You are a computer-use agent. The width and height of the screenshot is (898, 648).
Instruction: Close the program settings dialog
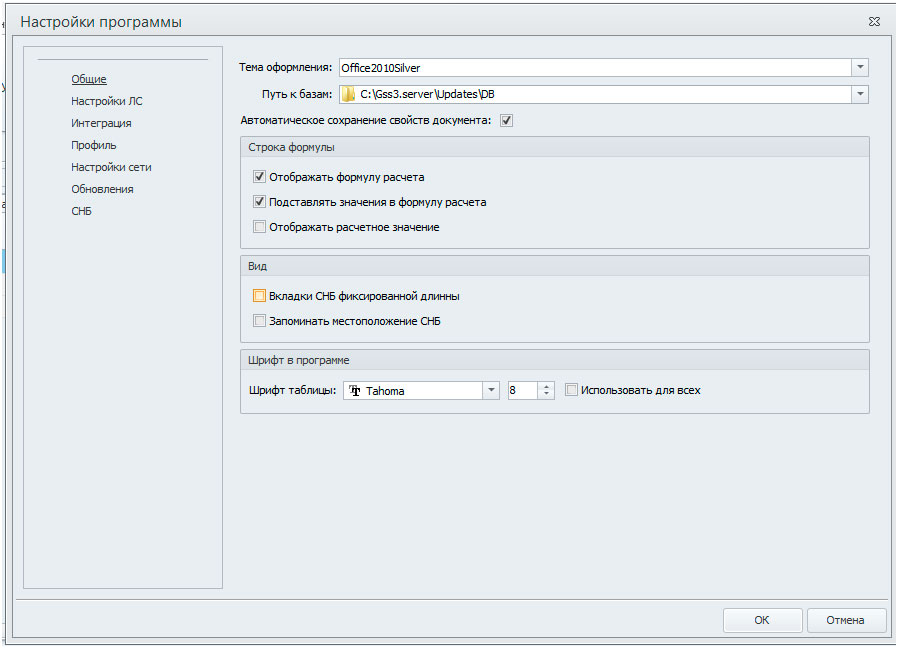pos(874,22)
